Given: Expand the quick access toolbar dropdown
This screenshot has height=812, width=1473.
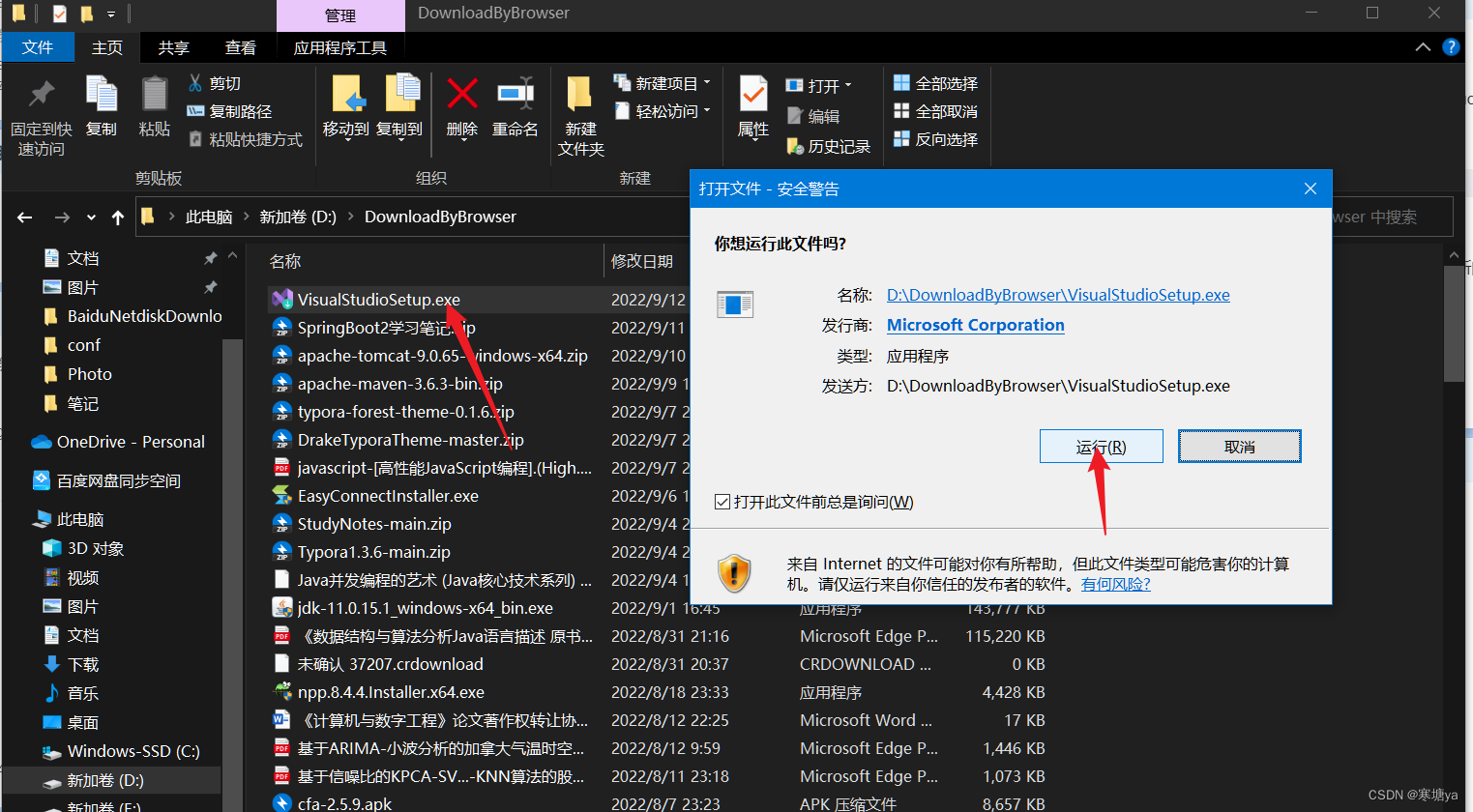Looking at the screenshot, I should [x=111, y=14].
